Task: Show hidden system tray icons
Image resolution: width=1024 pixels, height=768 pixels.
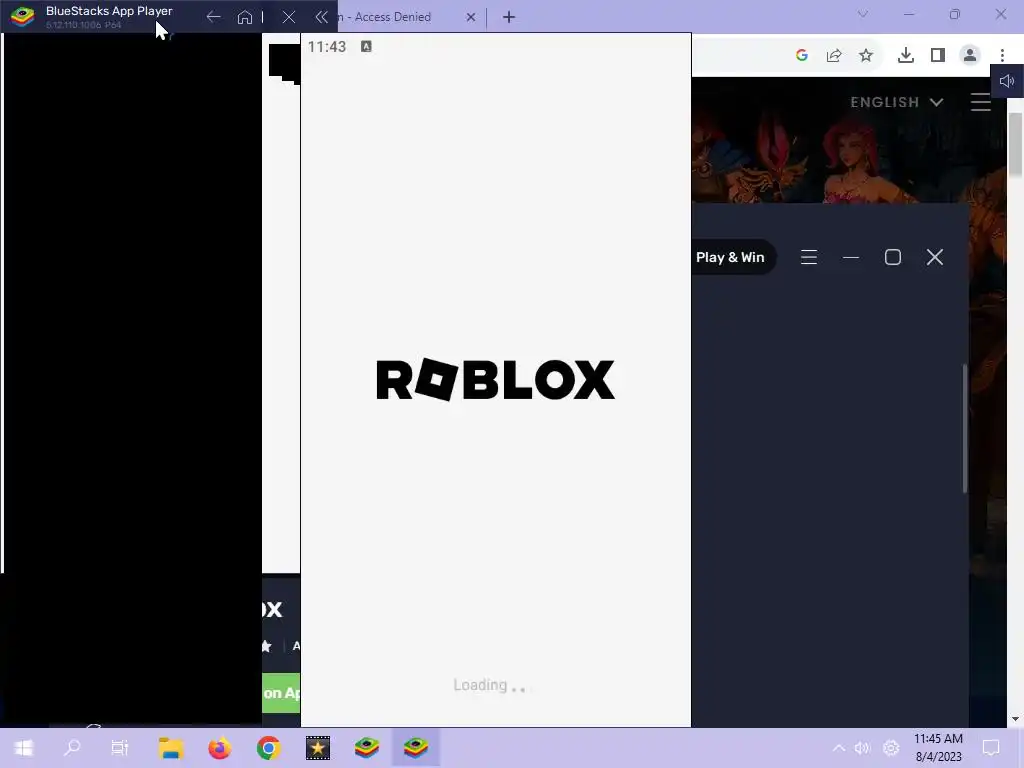Action: pyautogui.click(x=839, y=748)
